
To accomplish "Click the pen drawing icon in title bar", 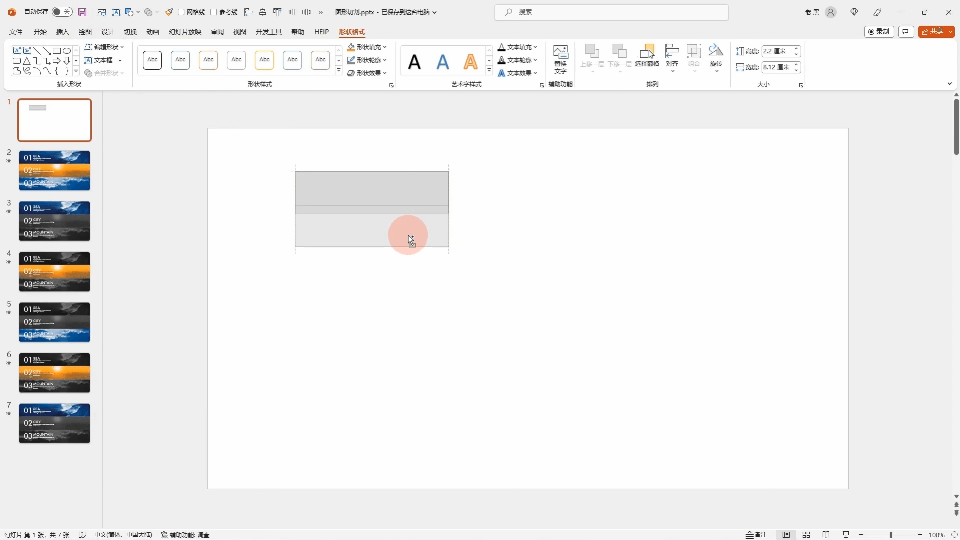I will [877, 12].
